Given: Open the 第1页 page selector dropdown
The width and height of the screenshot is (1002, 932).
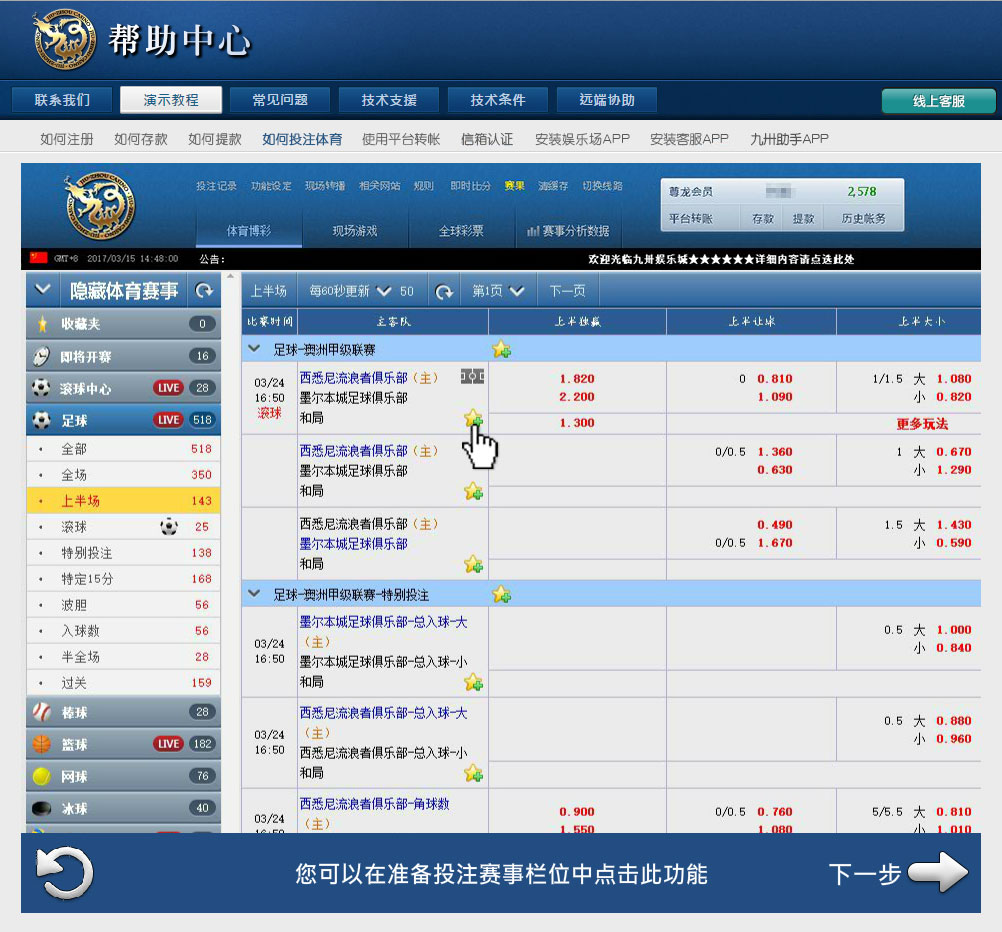Looking at the screenshot, I should [x=517, y=291].
